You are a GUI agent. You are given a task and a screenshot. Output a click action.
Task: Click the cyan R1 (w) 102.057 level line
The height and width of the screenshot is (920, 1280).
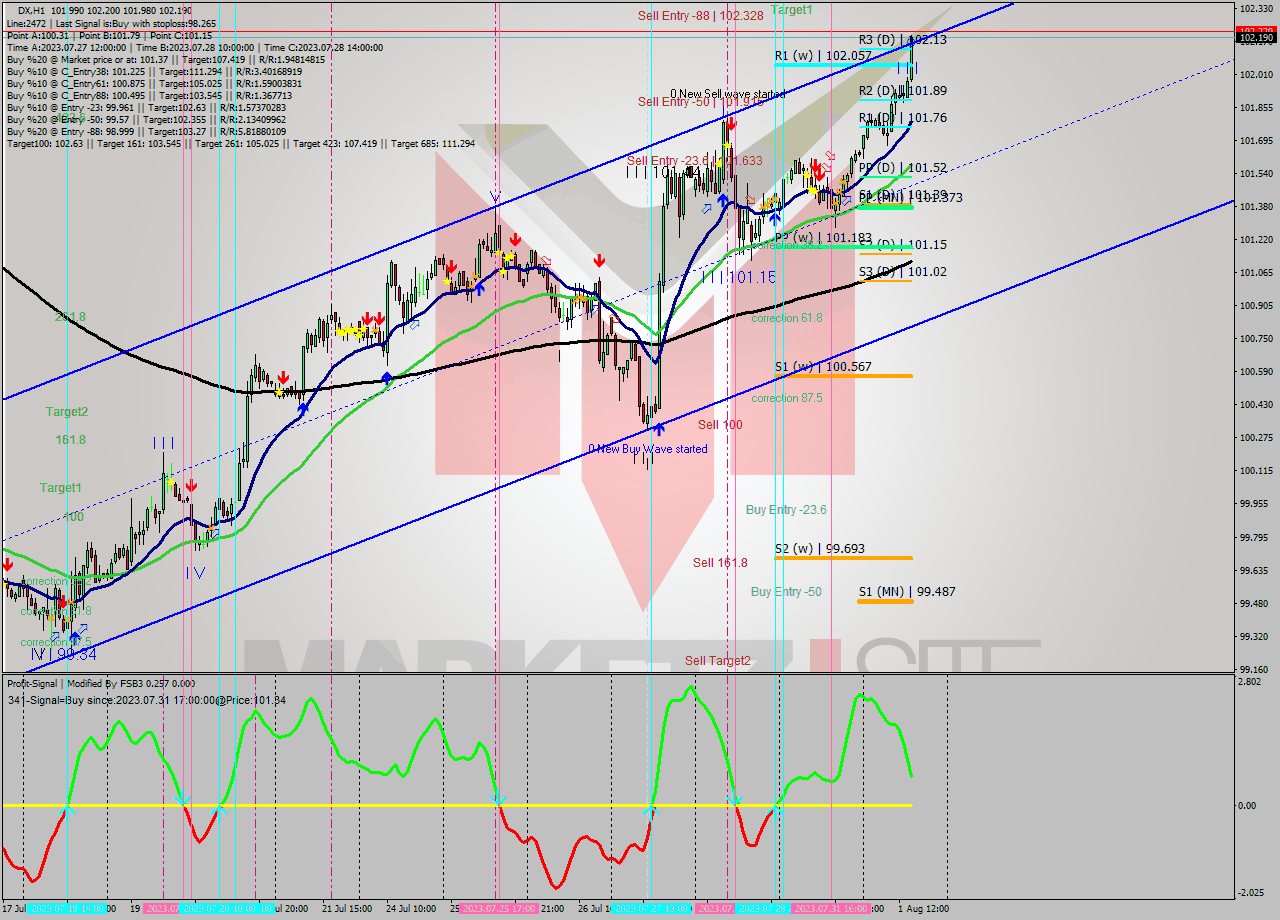point(842,65)
